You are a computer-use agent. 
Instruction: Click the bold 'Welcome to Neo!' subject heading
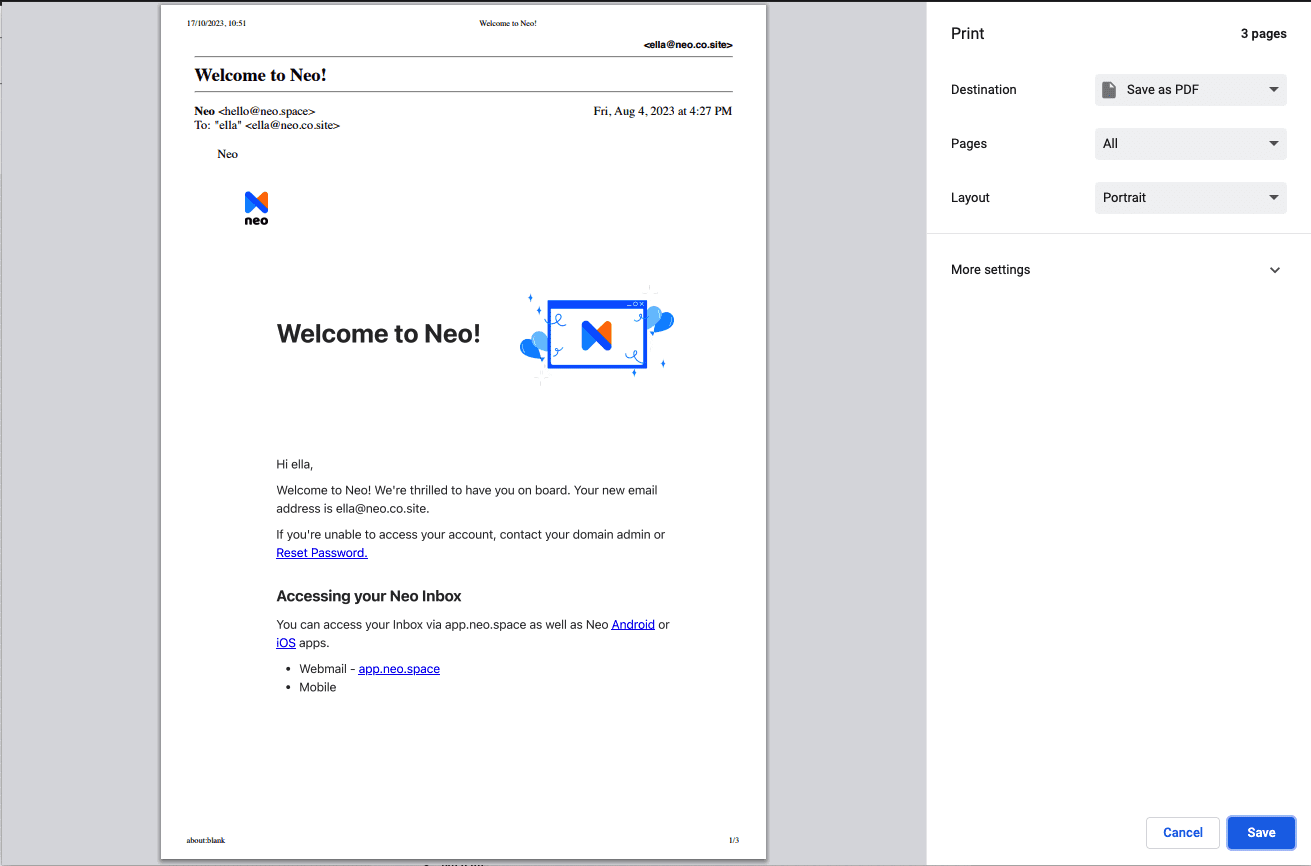pos(260,75)
